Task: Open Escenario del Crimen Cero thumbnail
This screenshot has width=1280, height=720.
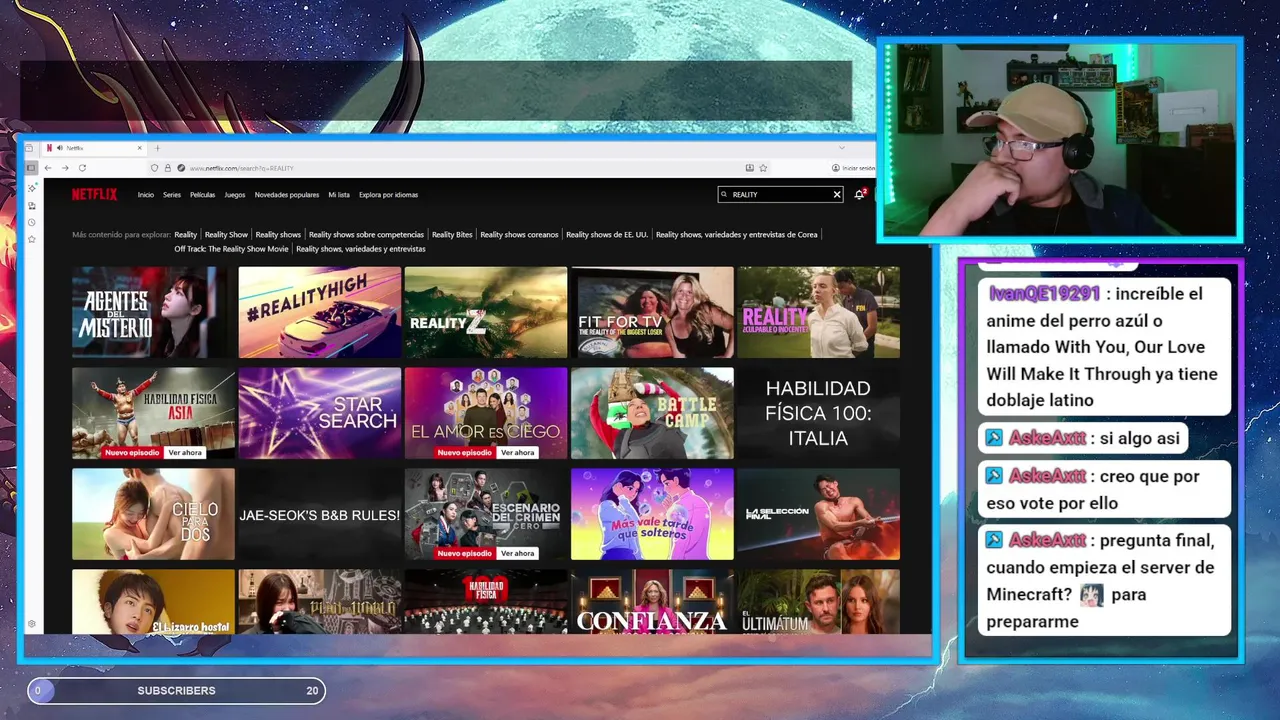Action: [x=486, y=514]
